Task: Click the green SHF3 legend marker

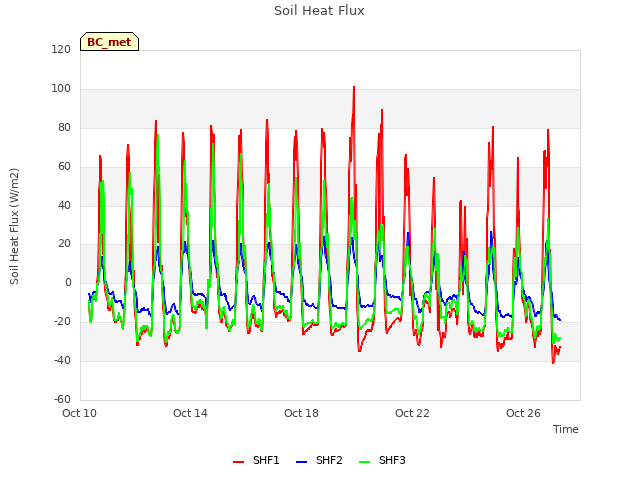Action: click(364, 462)
